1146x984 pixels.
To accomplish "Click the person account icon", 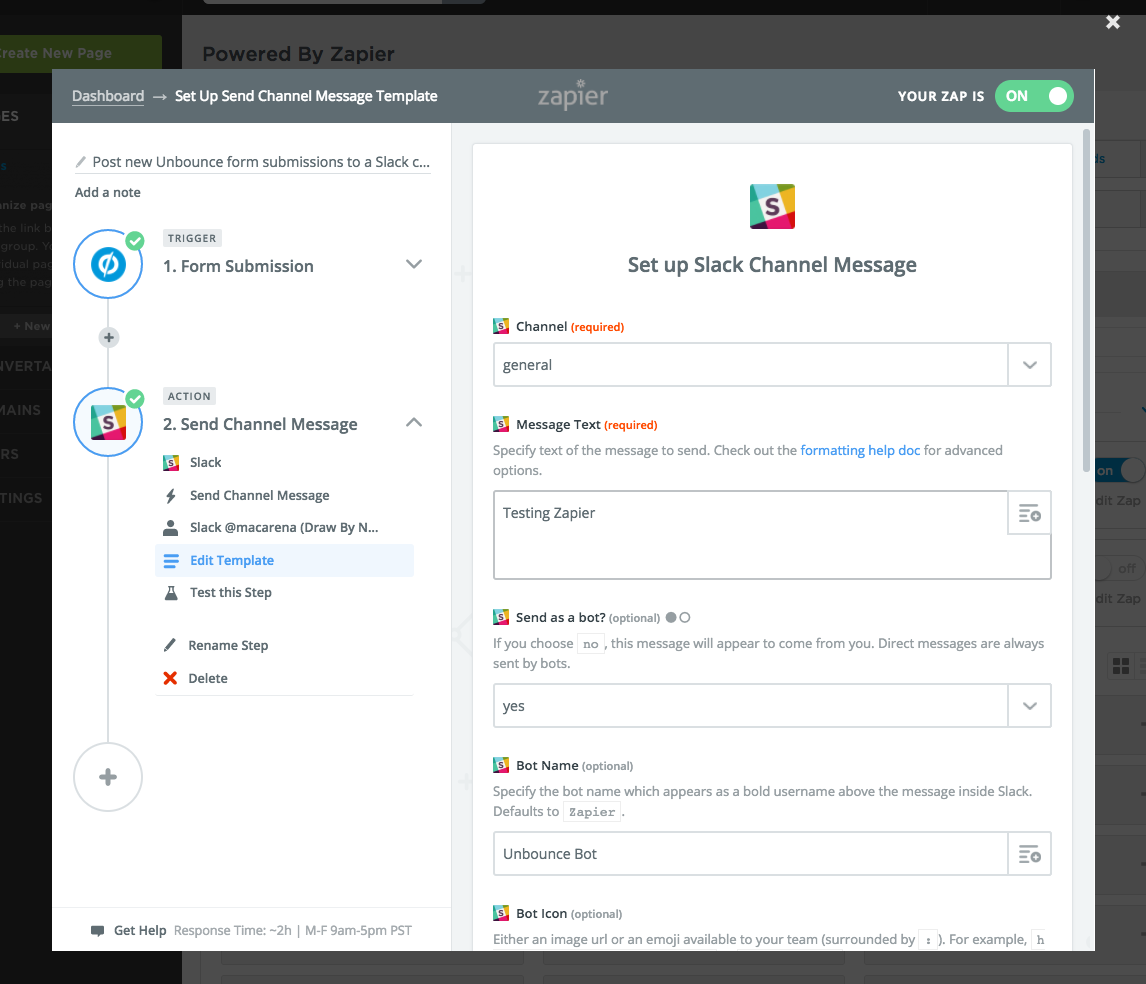I will point(170,528).
